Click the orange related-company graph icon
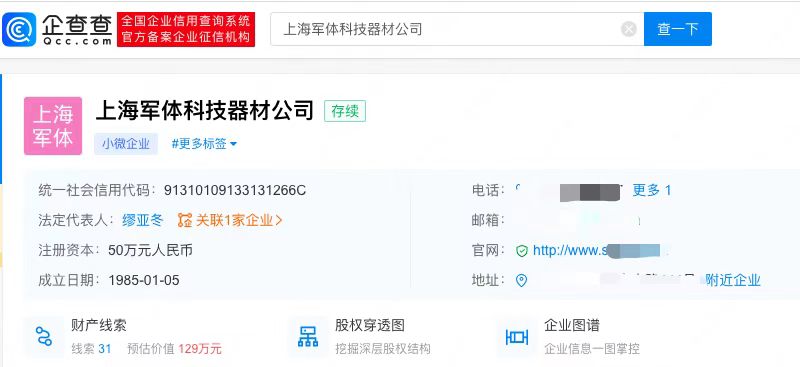Screen dimensions: 800x367 click(x=184, y=221)
